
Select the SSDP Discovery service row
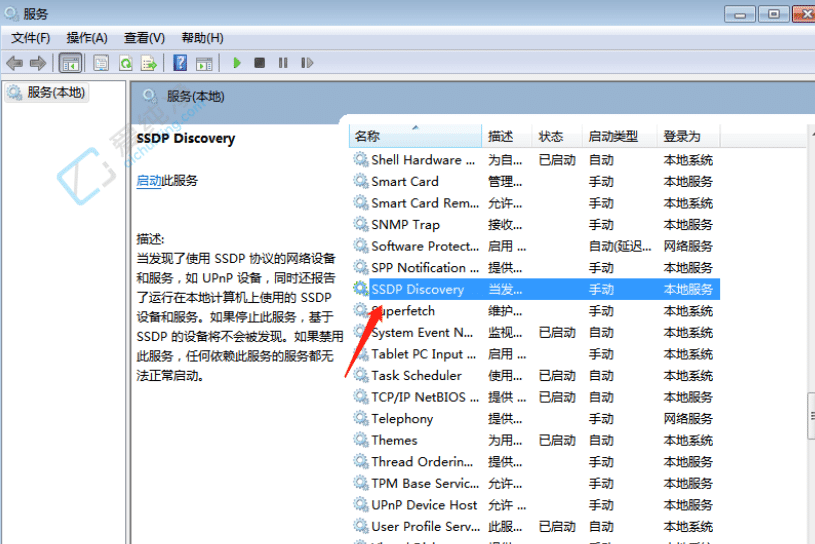(535, 289)
